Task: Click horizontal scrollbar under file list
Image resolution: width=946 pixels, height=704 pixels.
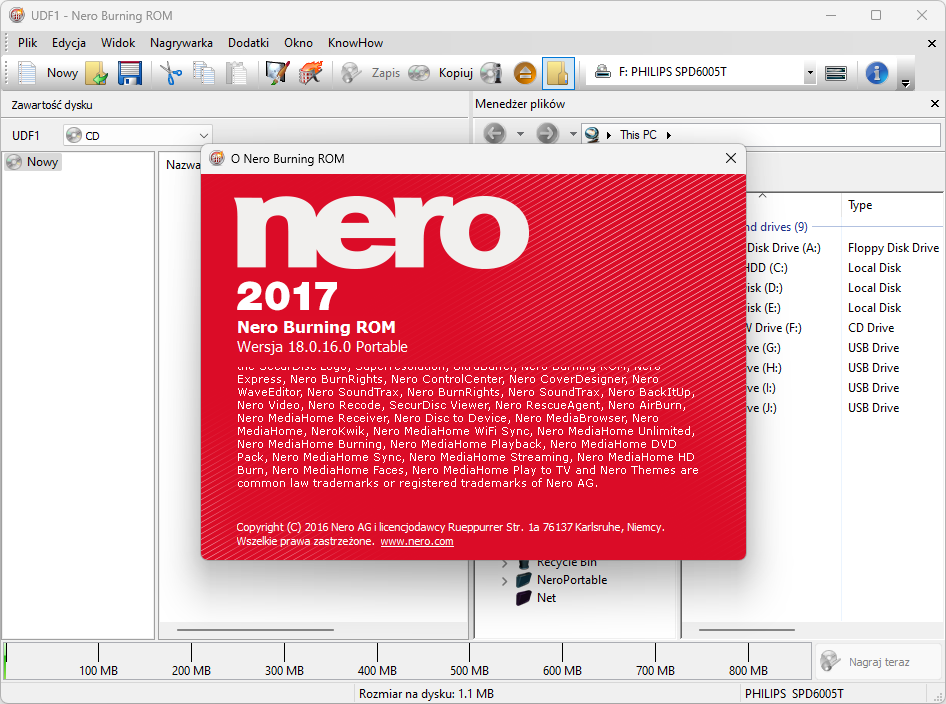Action: tap(747, 630)
